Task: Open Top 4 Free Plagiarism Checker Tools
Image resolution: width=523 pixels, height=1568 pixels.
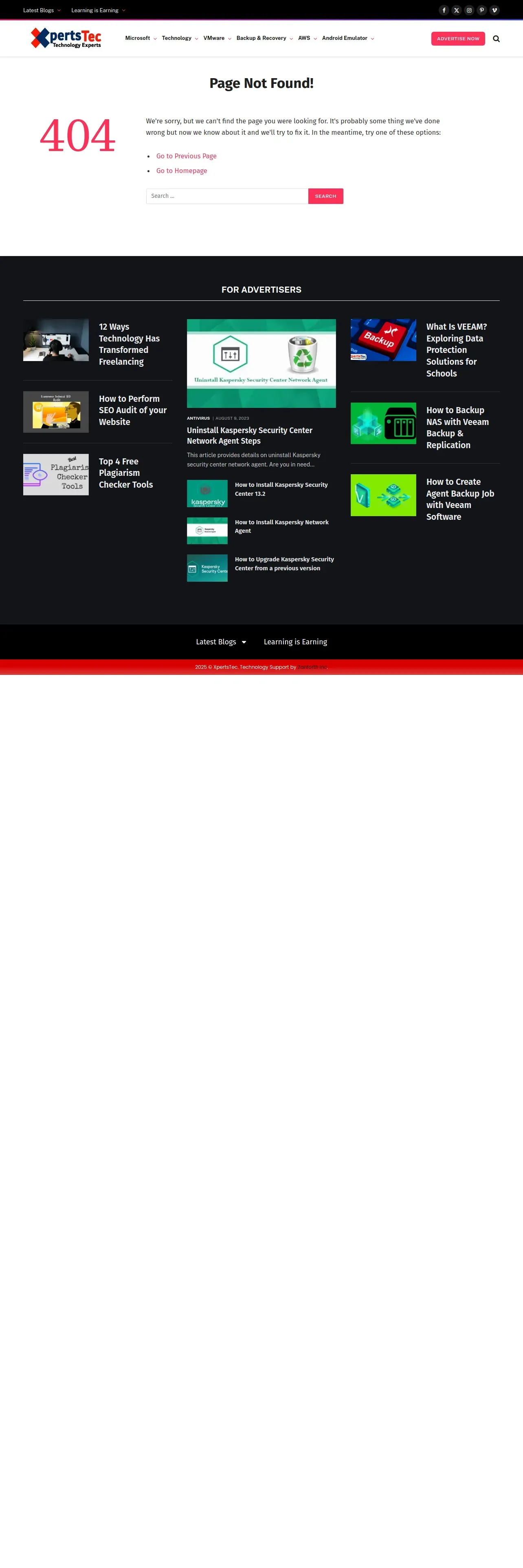Action: tap(126, 473)
